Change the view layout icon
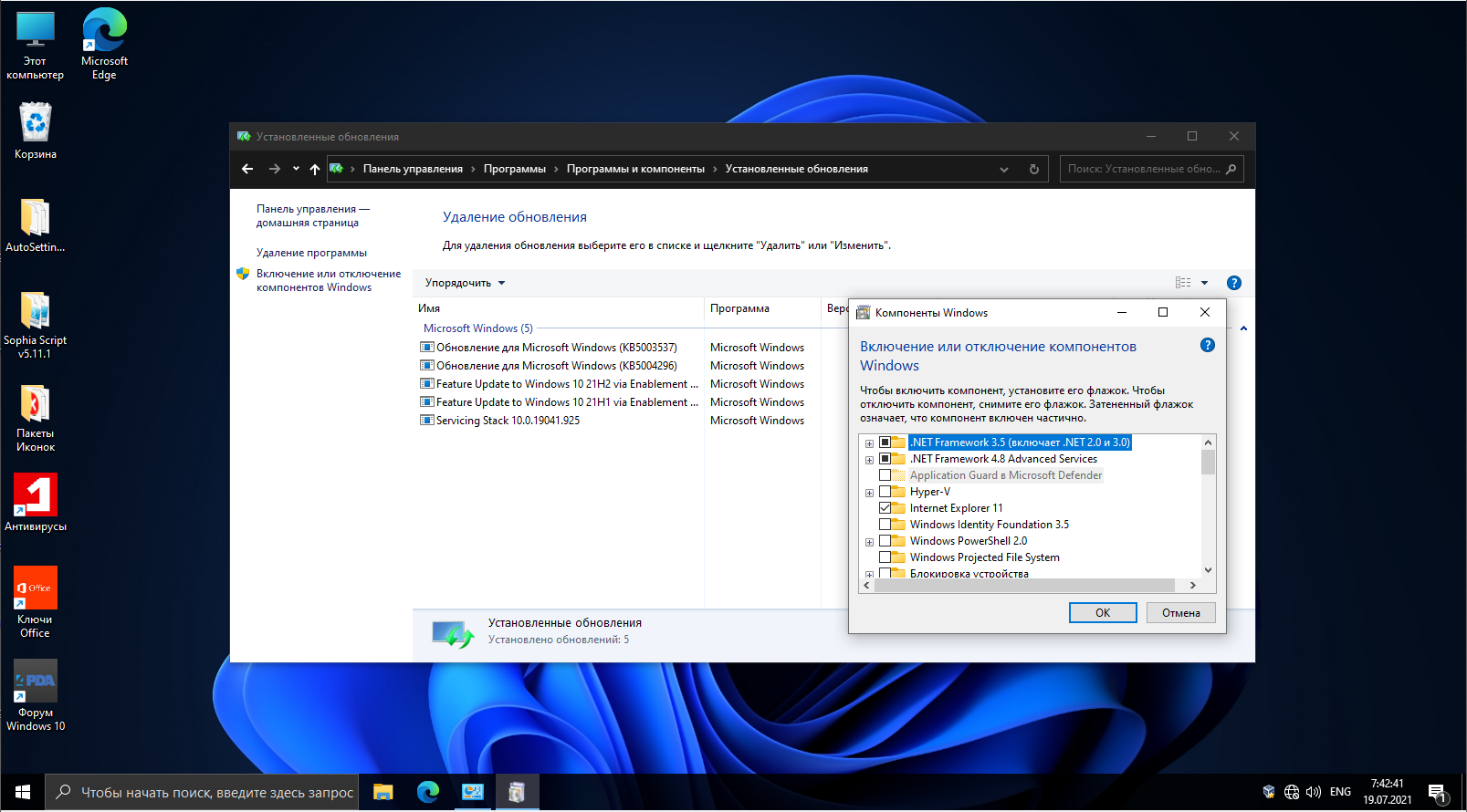 tap(1183, 283)
